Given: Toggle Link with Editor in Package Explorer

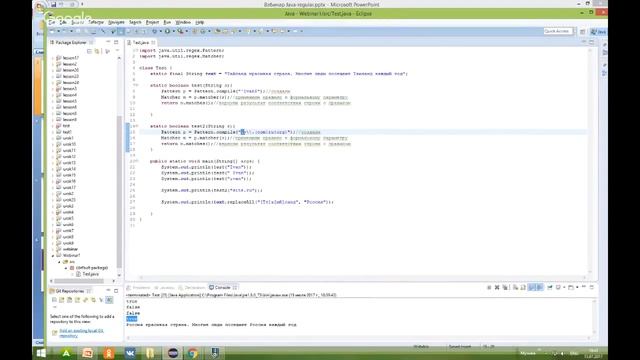Looking at the screenshot, I should [97, 51].
